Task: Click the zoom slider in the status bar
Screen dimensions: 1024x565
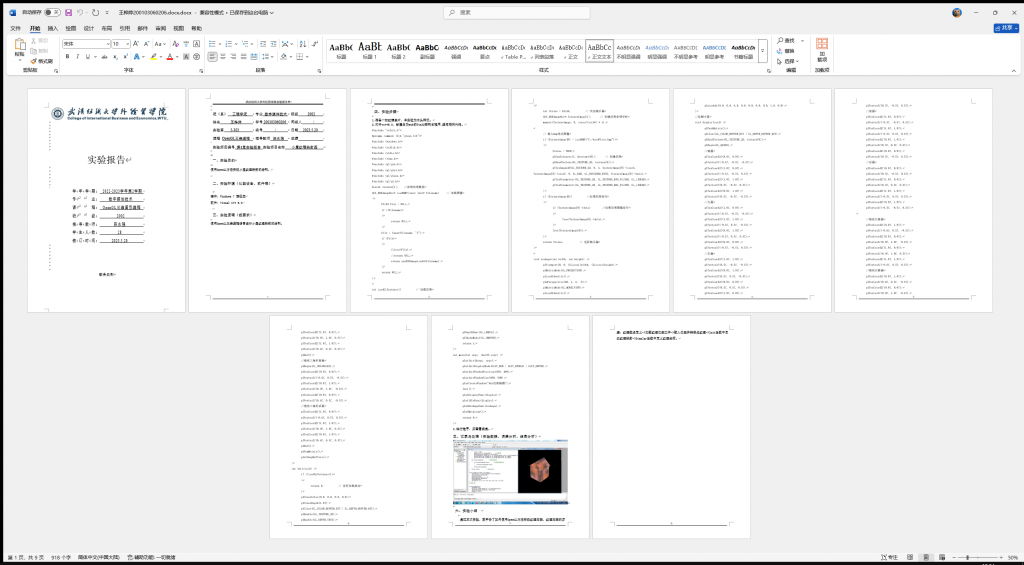Action: 967,557
